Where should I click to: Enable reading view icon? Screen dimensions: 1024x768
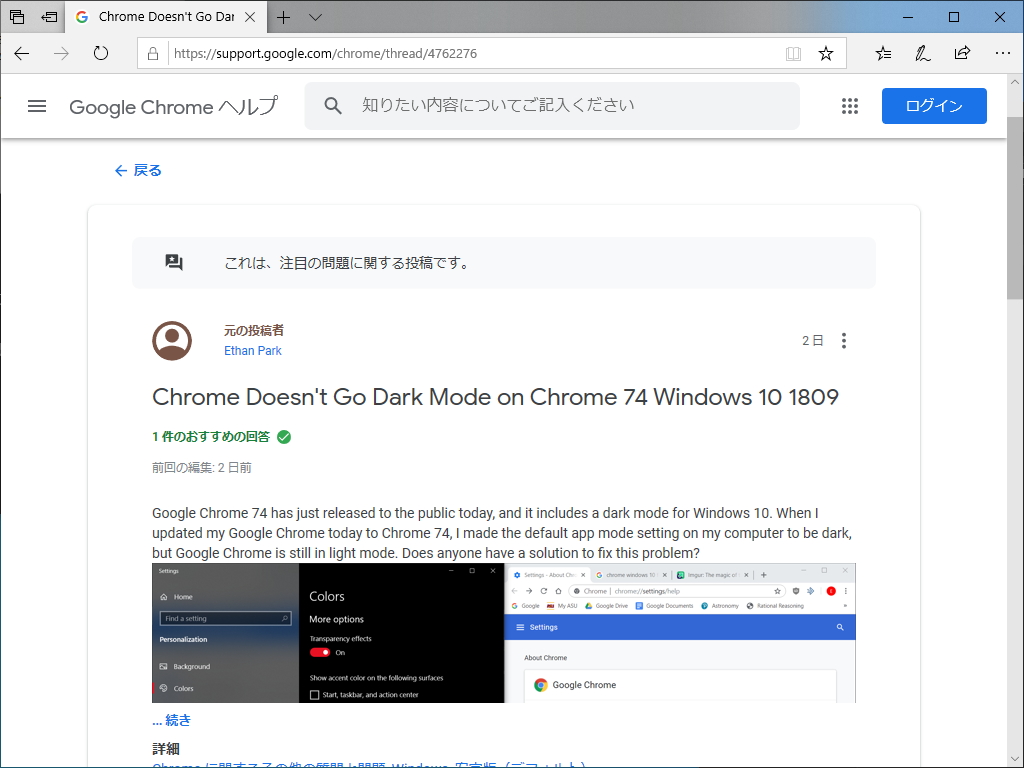coord(793,54)
